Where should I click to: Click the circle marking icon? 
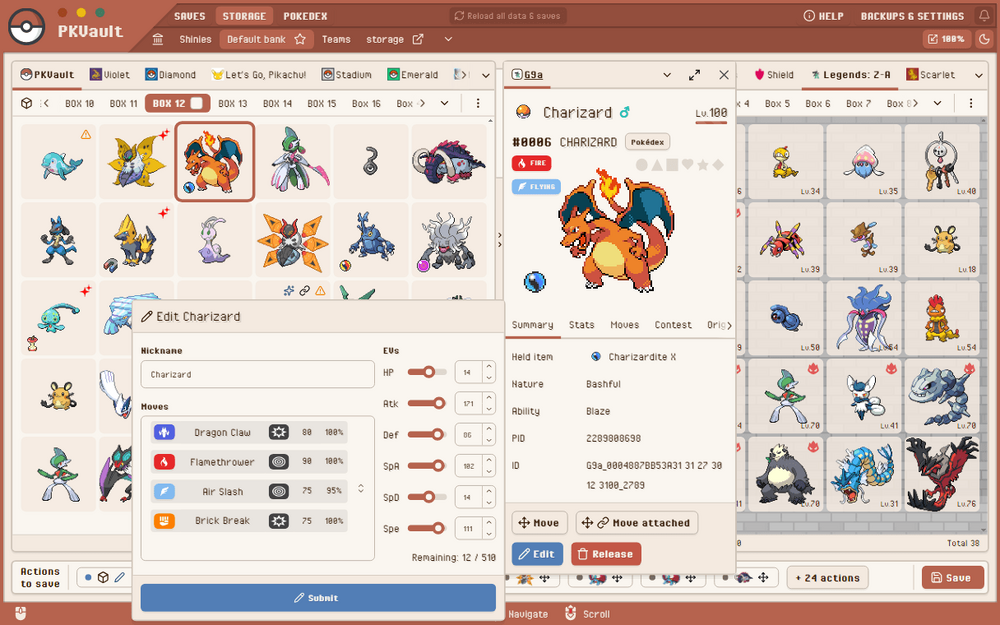[x=641, y=165]
